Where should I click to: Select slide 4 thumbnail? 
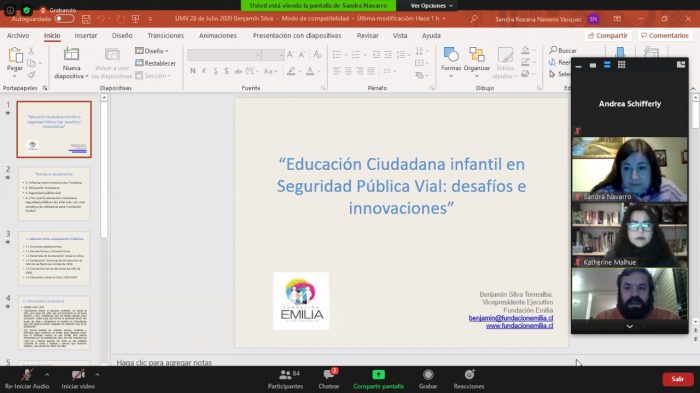tap(54, 323)
